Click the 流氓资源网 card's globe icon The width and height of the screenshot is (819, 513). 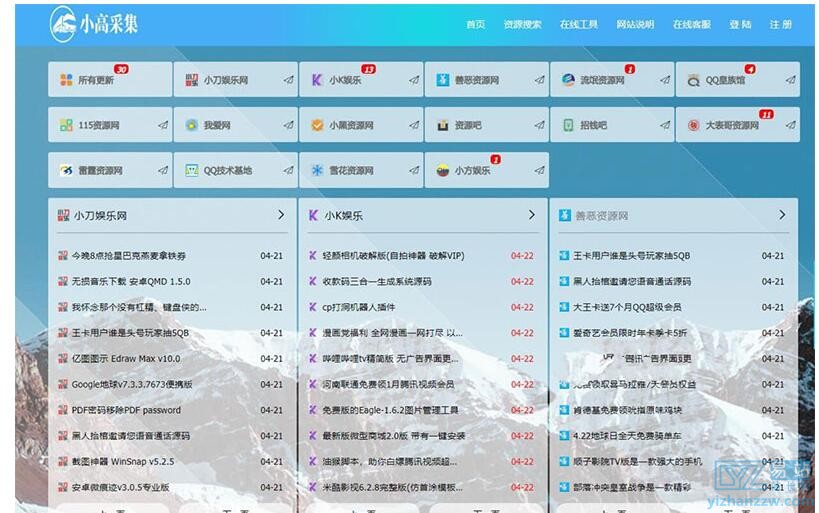click(568, 80)
